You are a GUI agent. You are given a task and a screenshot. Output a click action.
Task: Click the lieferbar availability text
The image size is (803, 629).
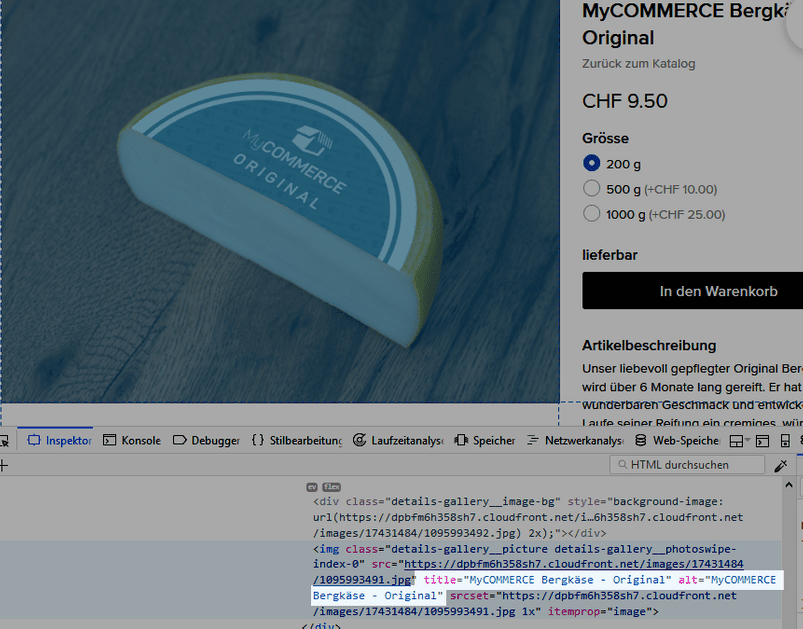609,255
